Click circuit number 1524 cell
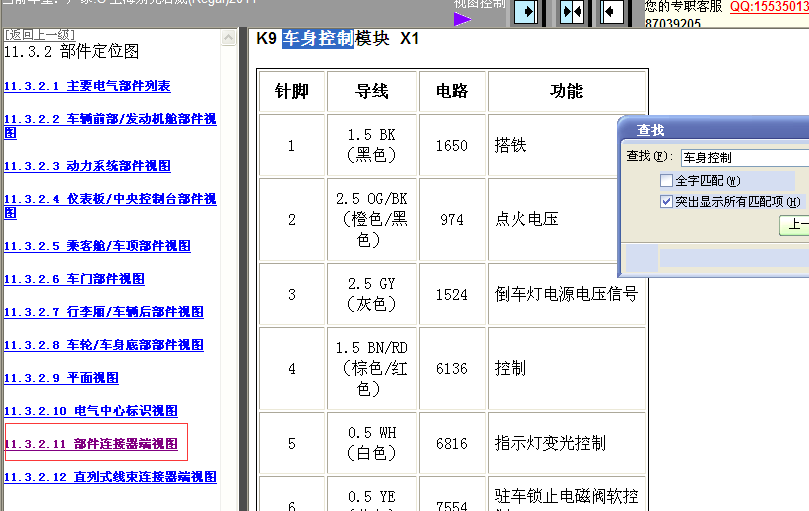Image resolution: width=809 pixels, height=511 pixels. (452, 294)
